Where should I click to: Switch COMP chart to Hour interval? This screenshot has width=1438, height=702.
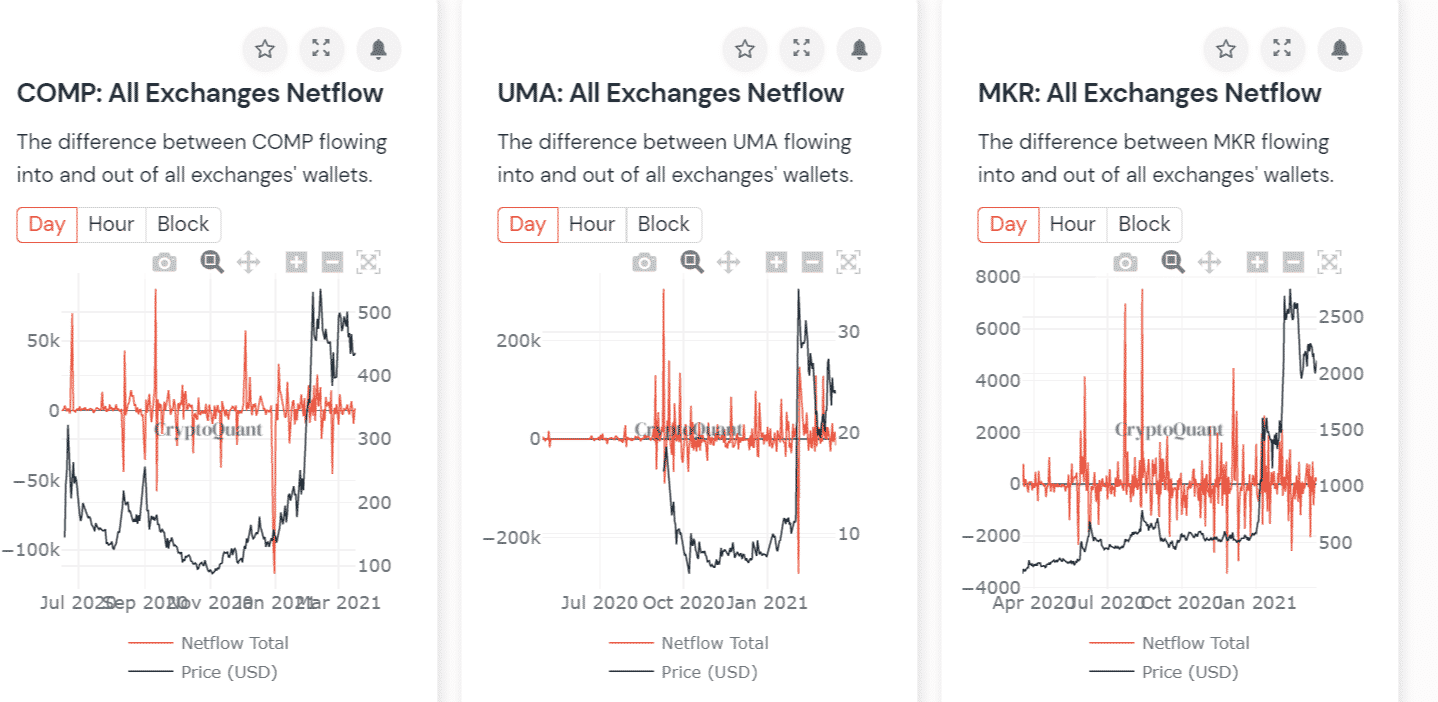point(111,224)
